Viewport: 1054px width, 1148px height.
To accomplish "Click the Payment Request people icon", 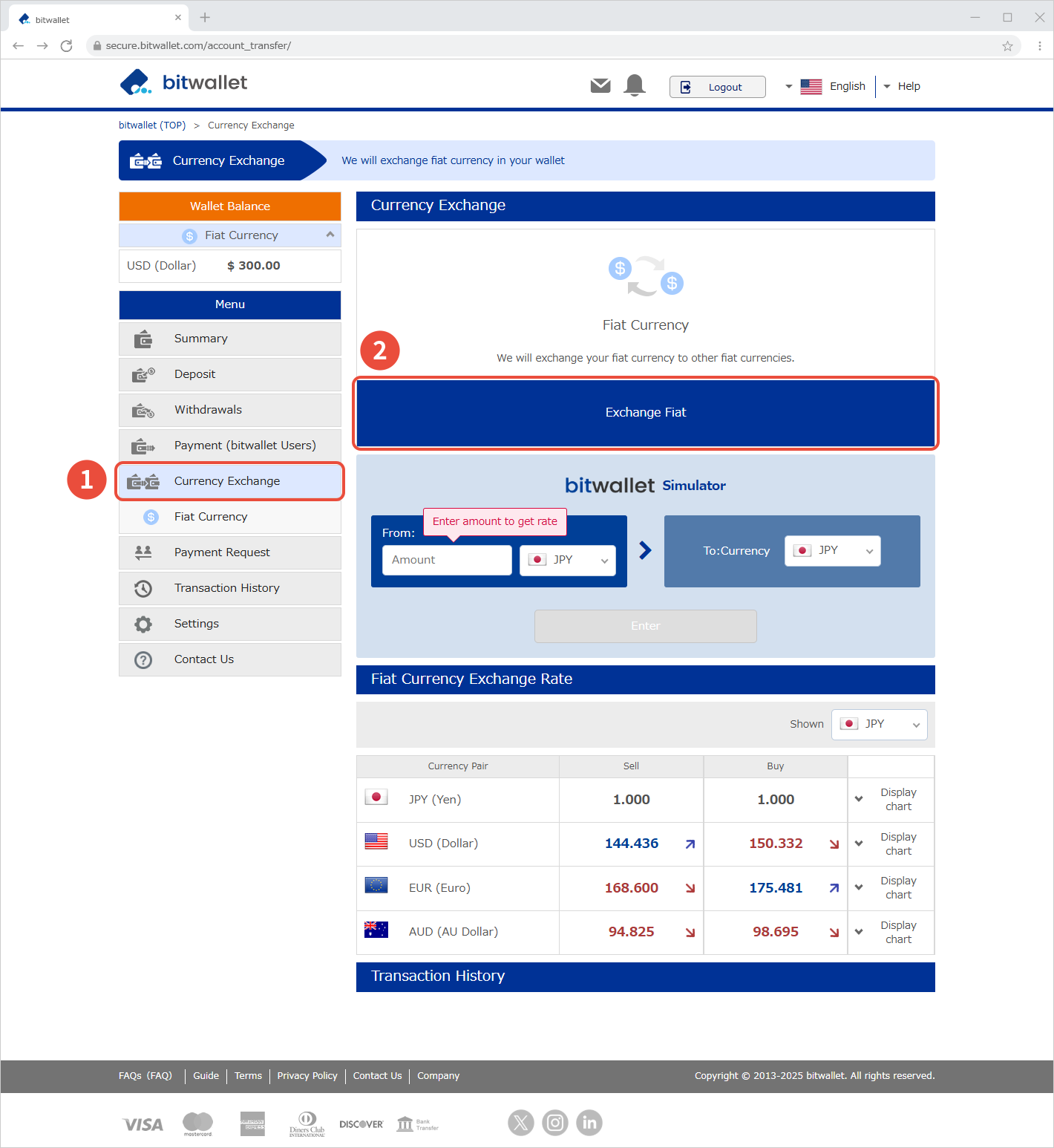I will pyautogui.click(x=143, y=552).
